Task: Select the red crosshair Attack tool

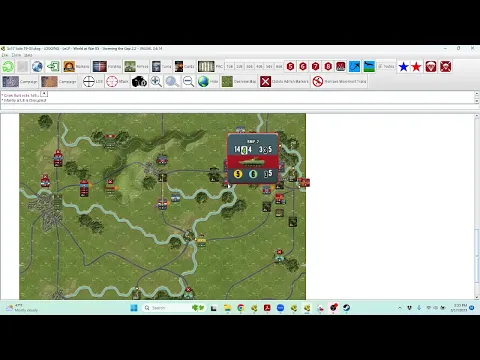Action: point(117,81)
